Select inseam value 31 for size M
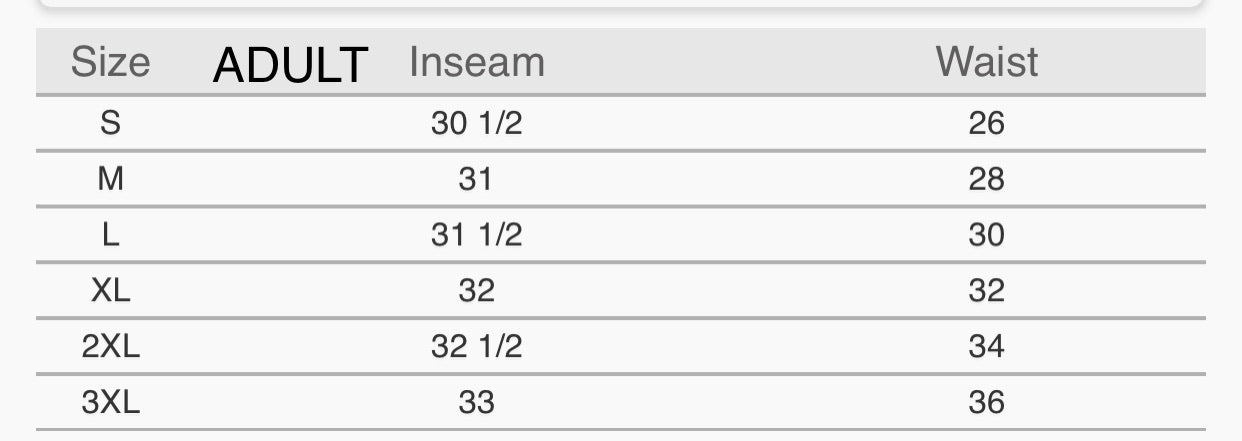 pyautogui.click(x=476, y=180)
